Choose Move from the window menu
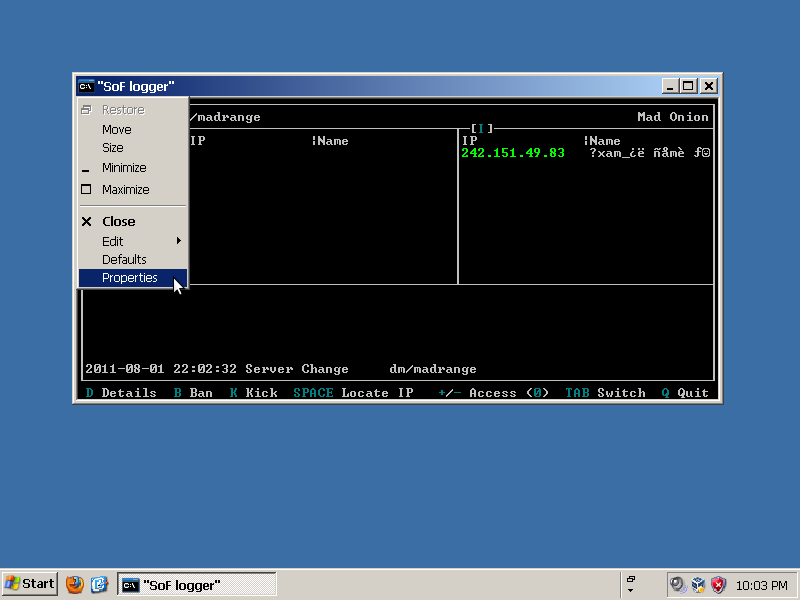801x600 pixels. click(133, 130)
